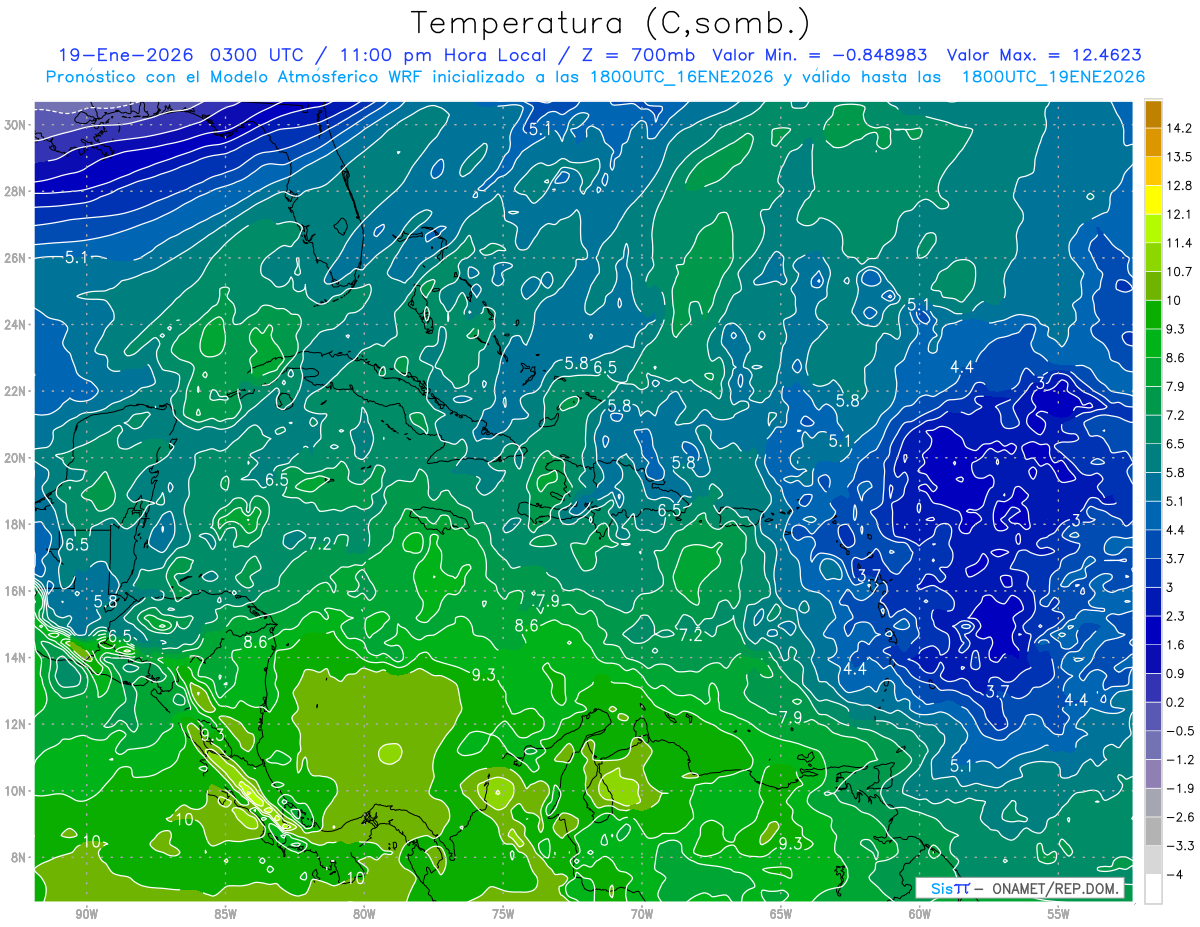Image resolution: width=1200 pixels, height=927 pixels.
Task: Click the 18N latitude axis label
Action: 17,524
